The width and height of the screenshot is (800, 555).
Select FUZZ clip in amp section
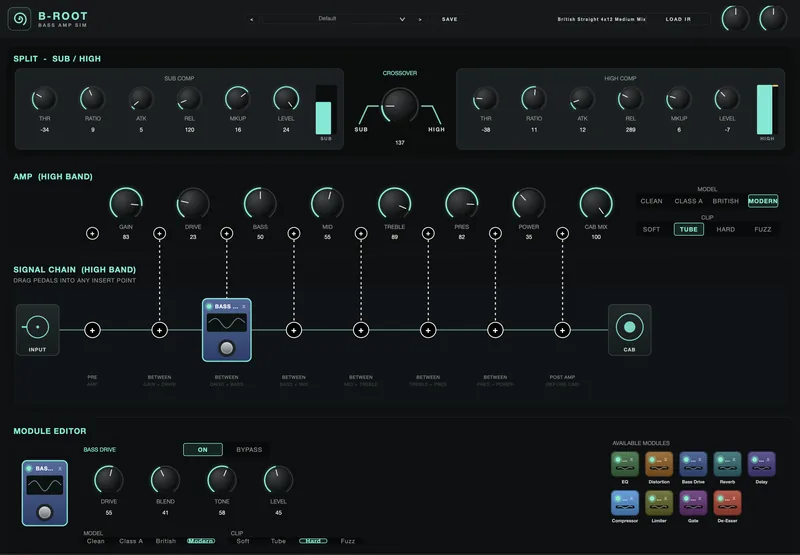click(763, 230)
